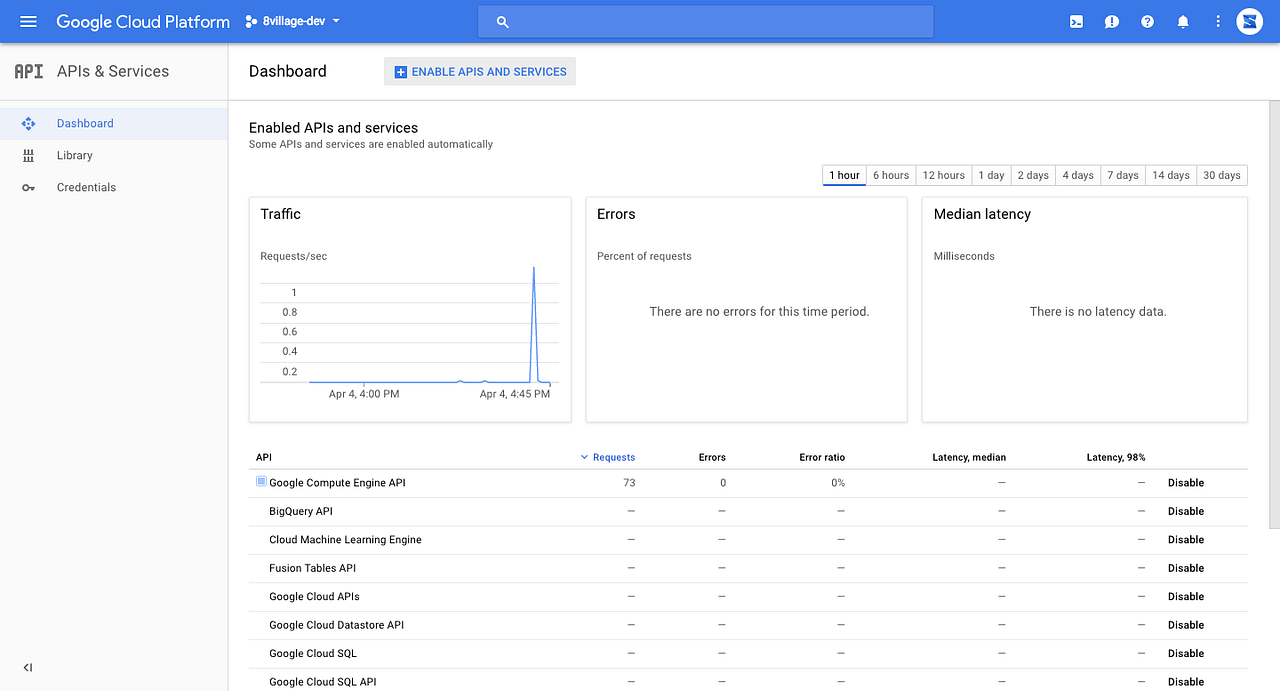Open the Send feedback dialog
The width and height of the screenshot is (1280, 691).
(1111, 21)
